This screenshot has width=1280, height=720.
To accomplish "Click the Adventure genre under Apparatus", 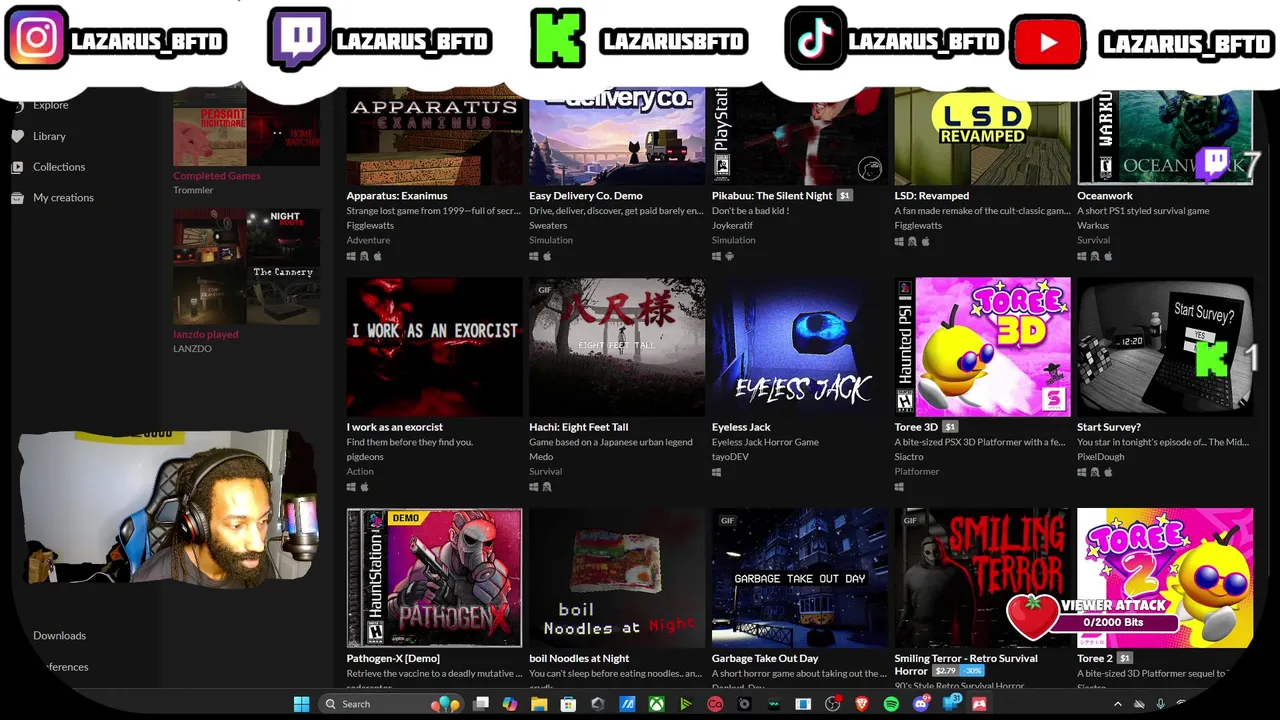I will pos(368,240).
